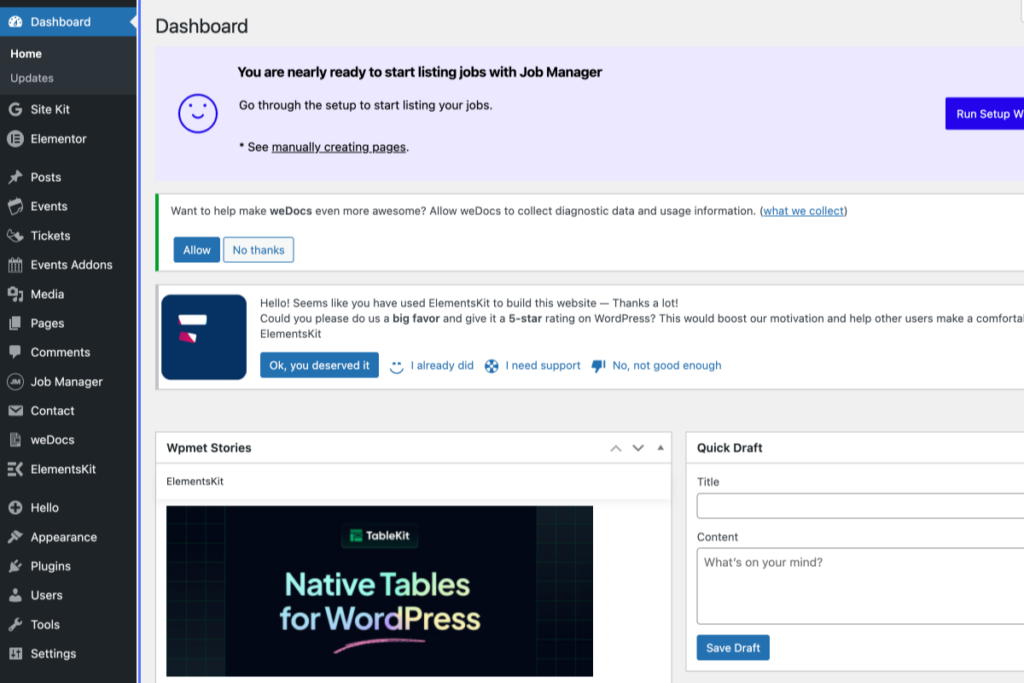
Task: Click the thumbs-down icon beside No, not good enough
Action: coord(598,366)
